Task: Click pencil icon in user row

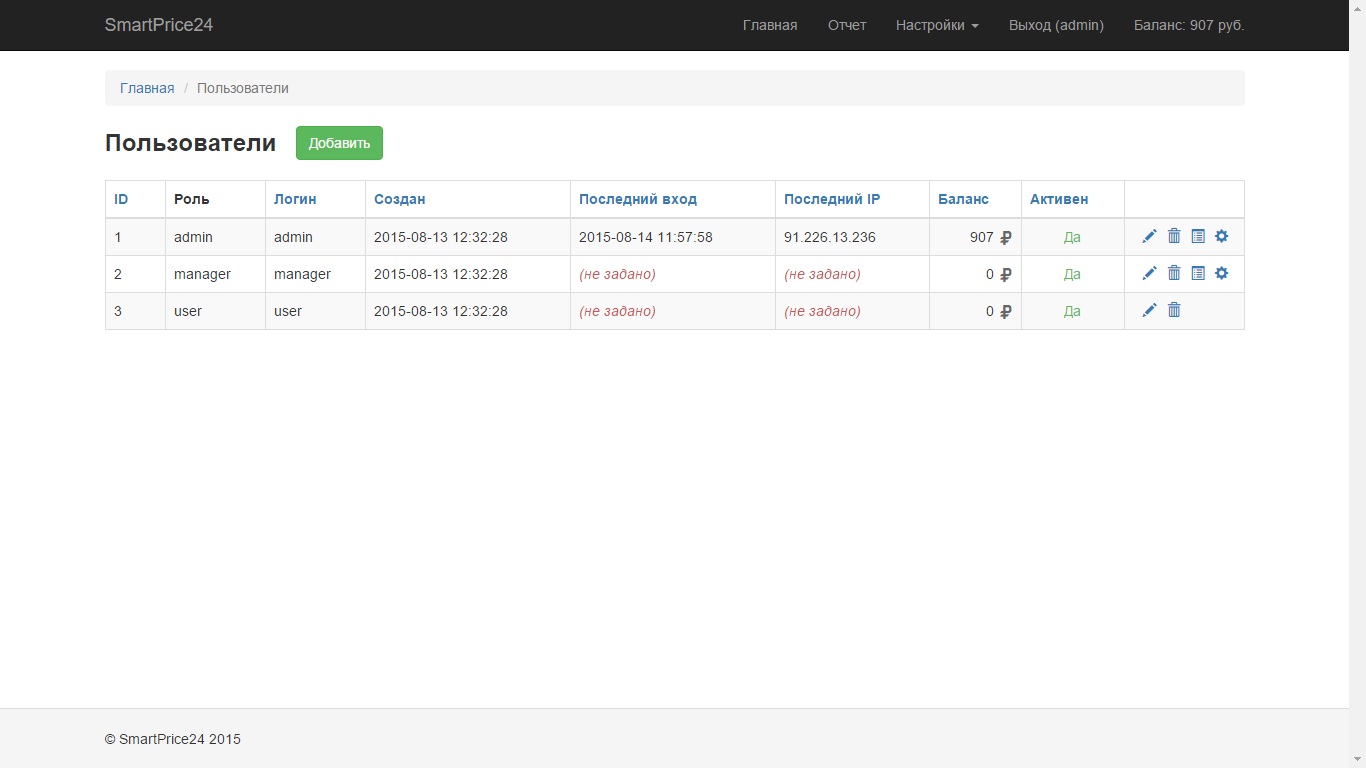Action: pos(1149,310)
